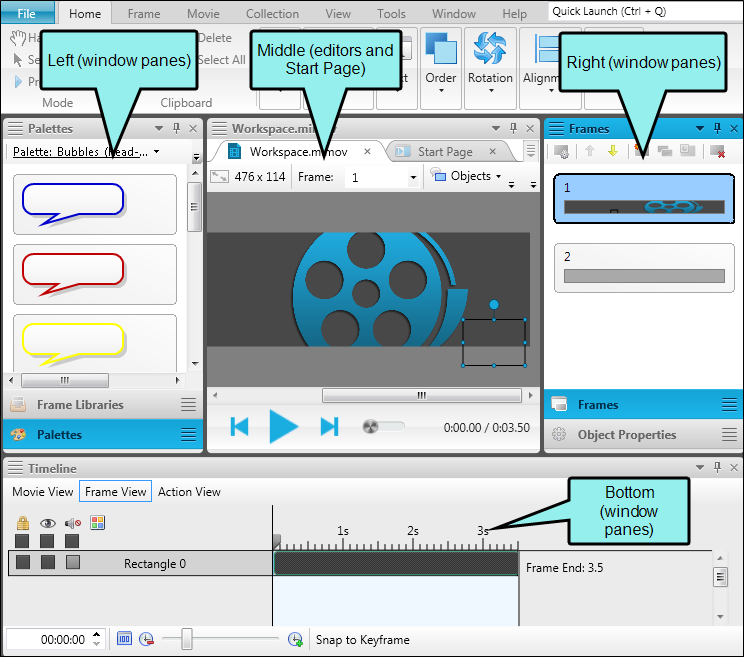This screenshot has height=657, width=744.
Task: Open the Workspace editor pane options triangle
Action: click(x=496, y=128)
